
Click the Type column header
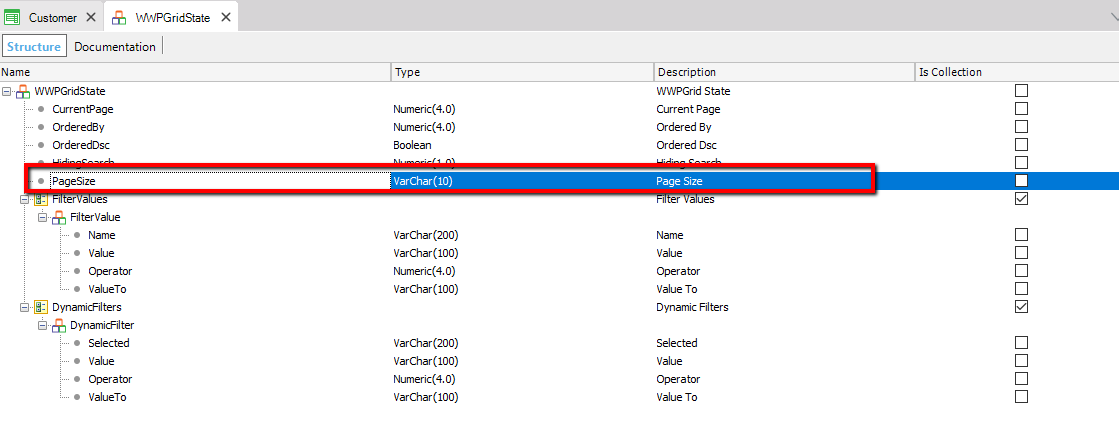(x=520, y=72)
